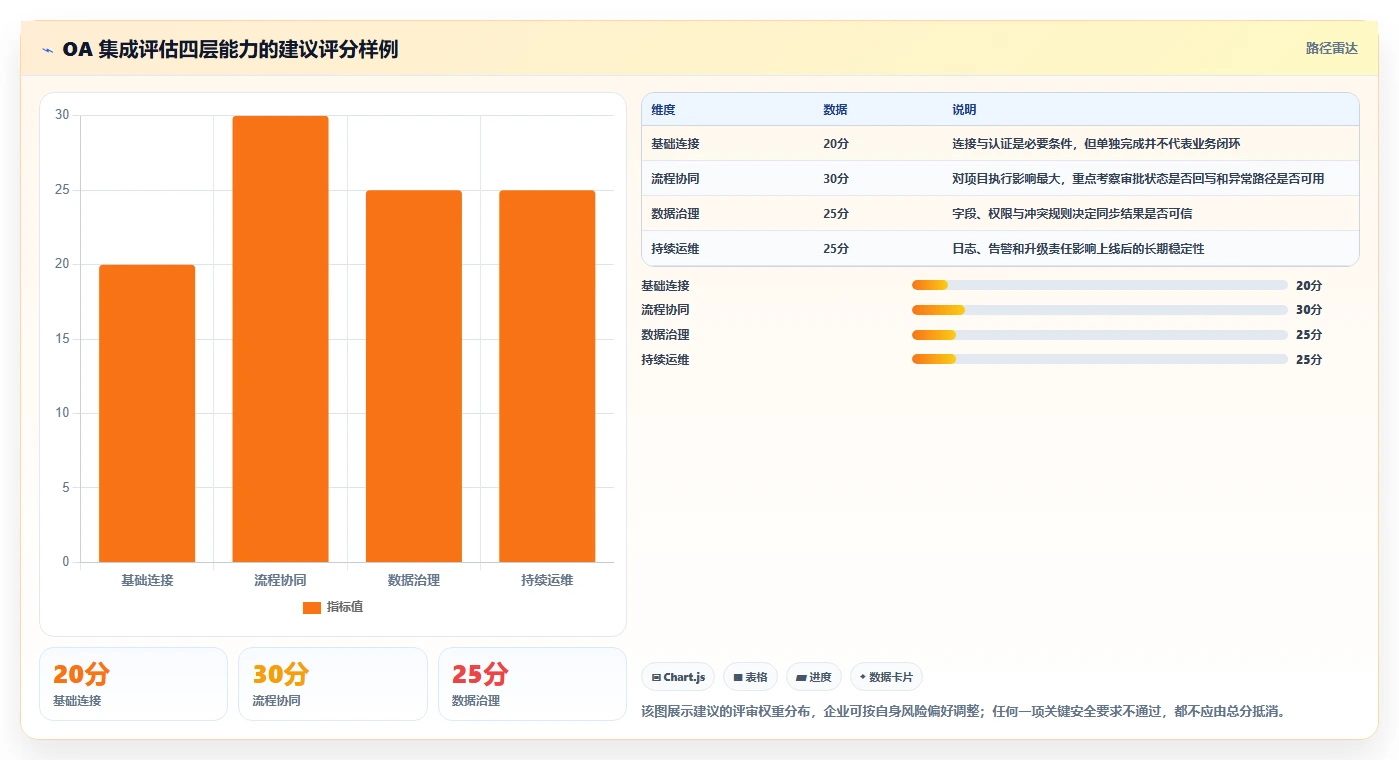Click the 持续运维 progress bar
Screen dimensions: 1399x760
1099,359
